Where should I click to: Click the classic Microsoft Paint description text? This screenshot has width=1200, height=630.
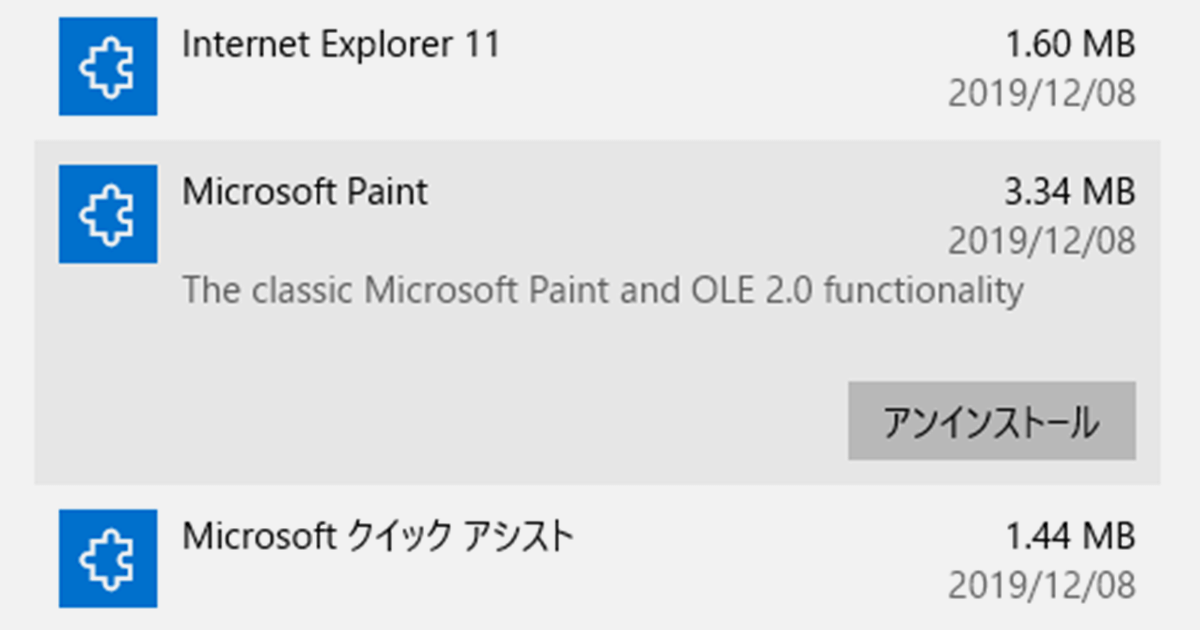(x=603, y=291)
